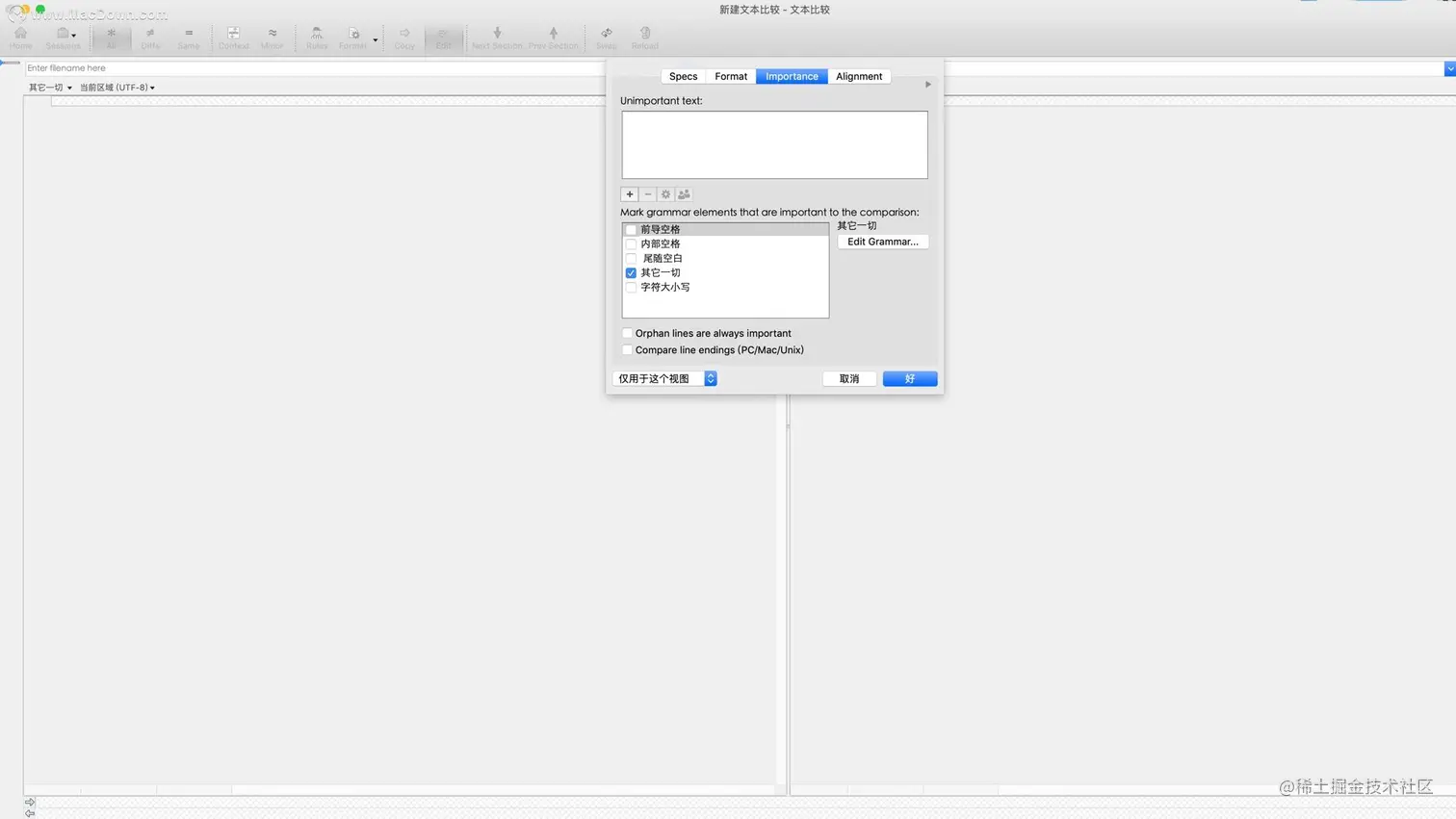Open the 仅用于这个视图 scope dropdown

[664, 378]
